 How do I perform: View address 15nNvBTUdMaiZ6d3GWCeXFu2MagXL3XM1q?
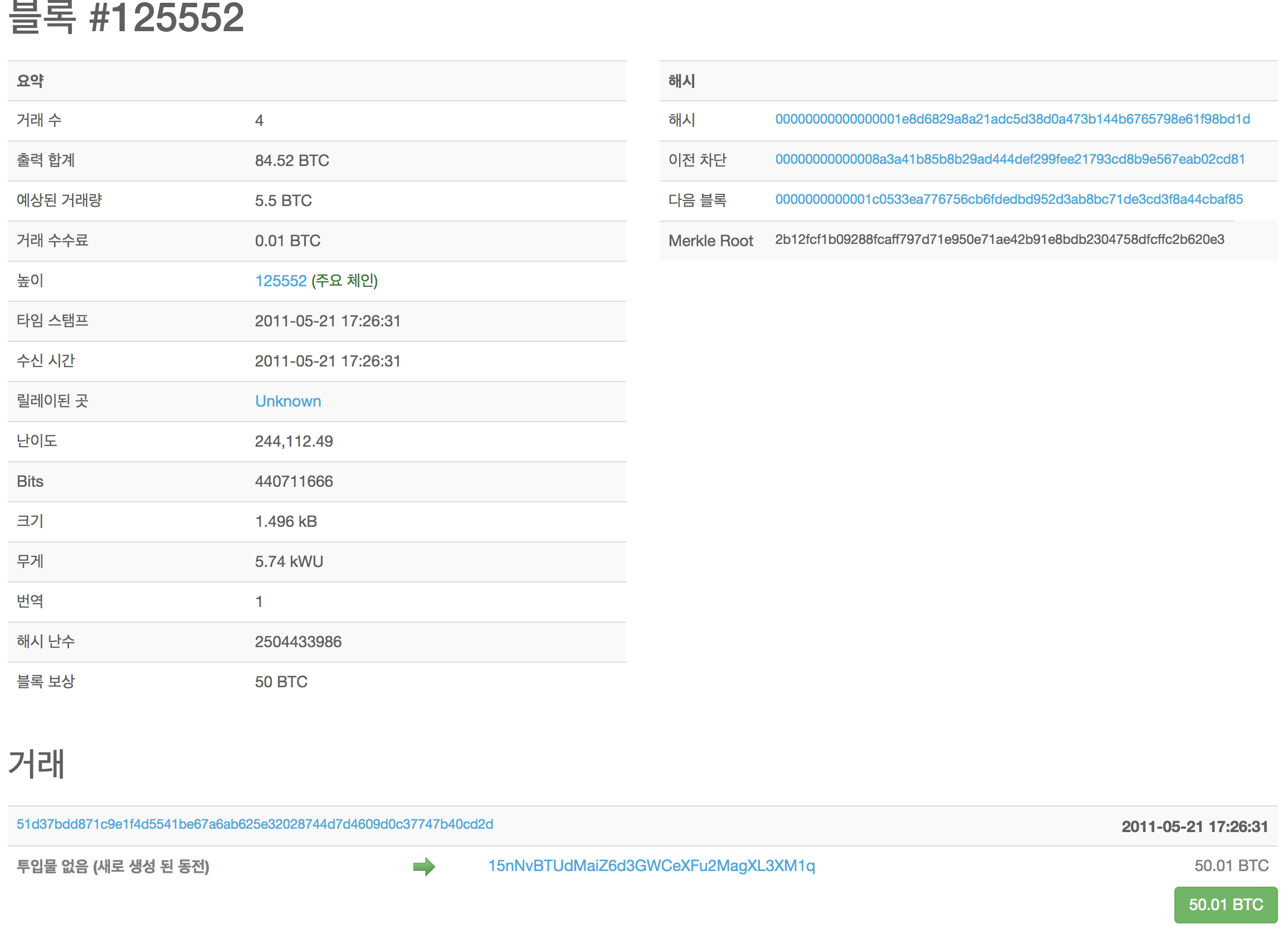pos(652,867)
